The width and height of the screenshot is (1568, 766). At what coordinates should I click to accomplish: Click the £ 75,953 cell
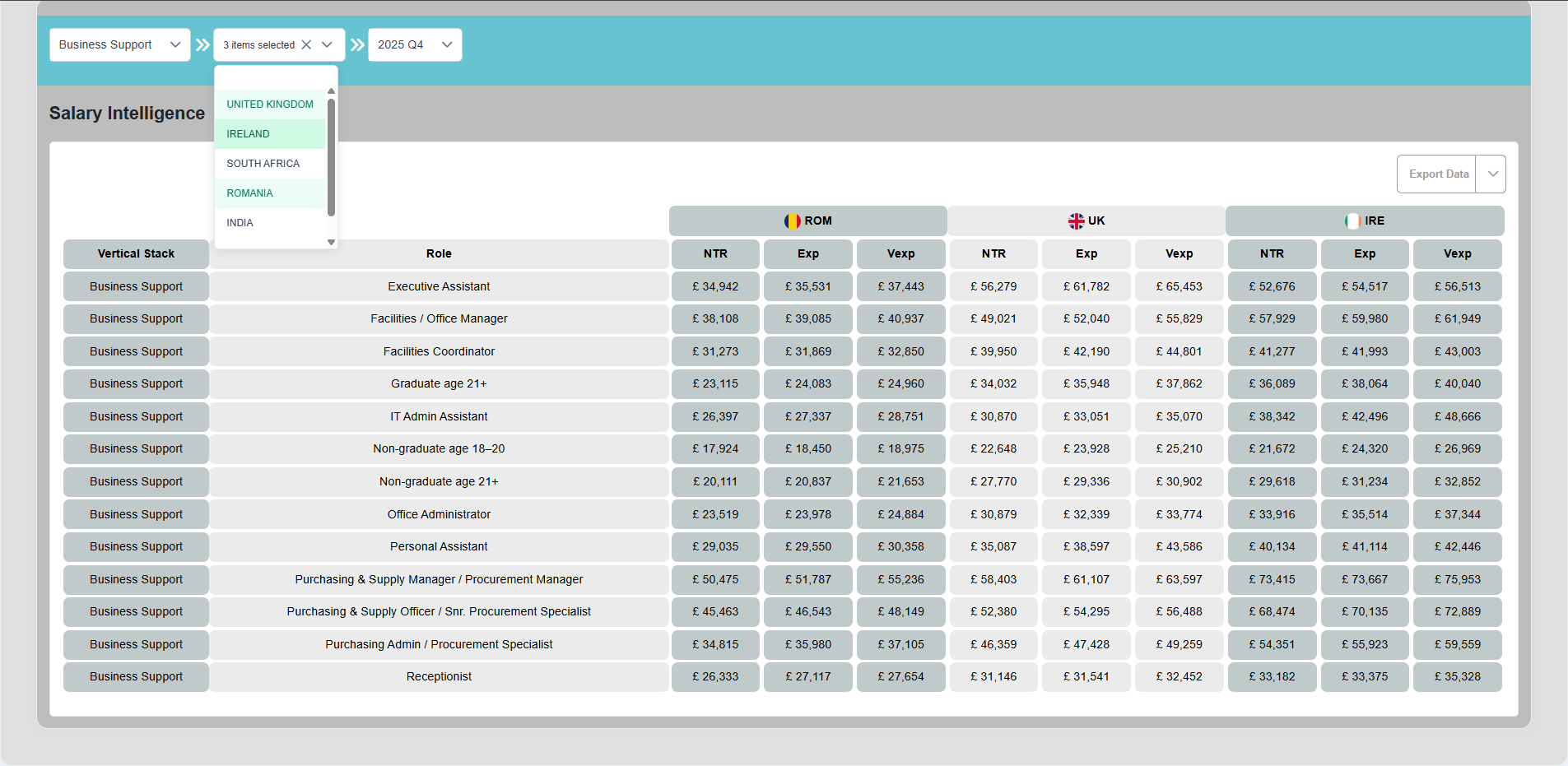click(x=1457, y=580)
